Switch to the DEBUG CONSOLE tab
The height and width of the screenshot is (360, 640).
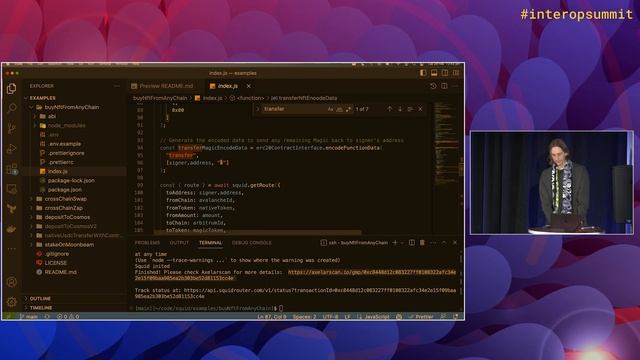pos(251,242)
